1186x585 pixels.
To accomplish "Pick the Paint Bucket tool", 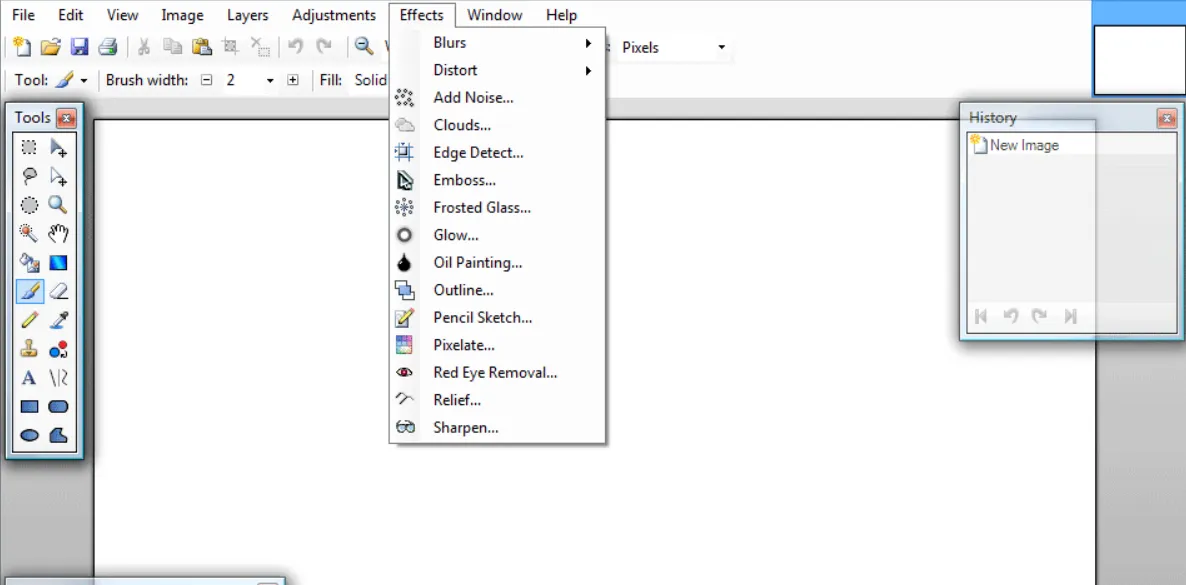I will pos(30,263).
